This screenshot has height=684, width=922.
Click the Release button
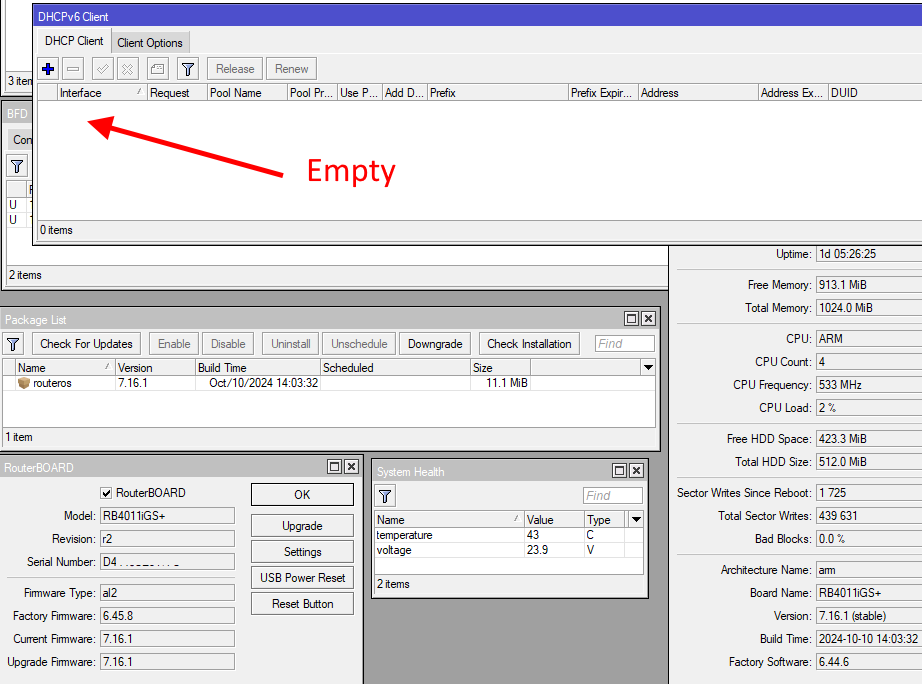pos(235,69)
